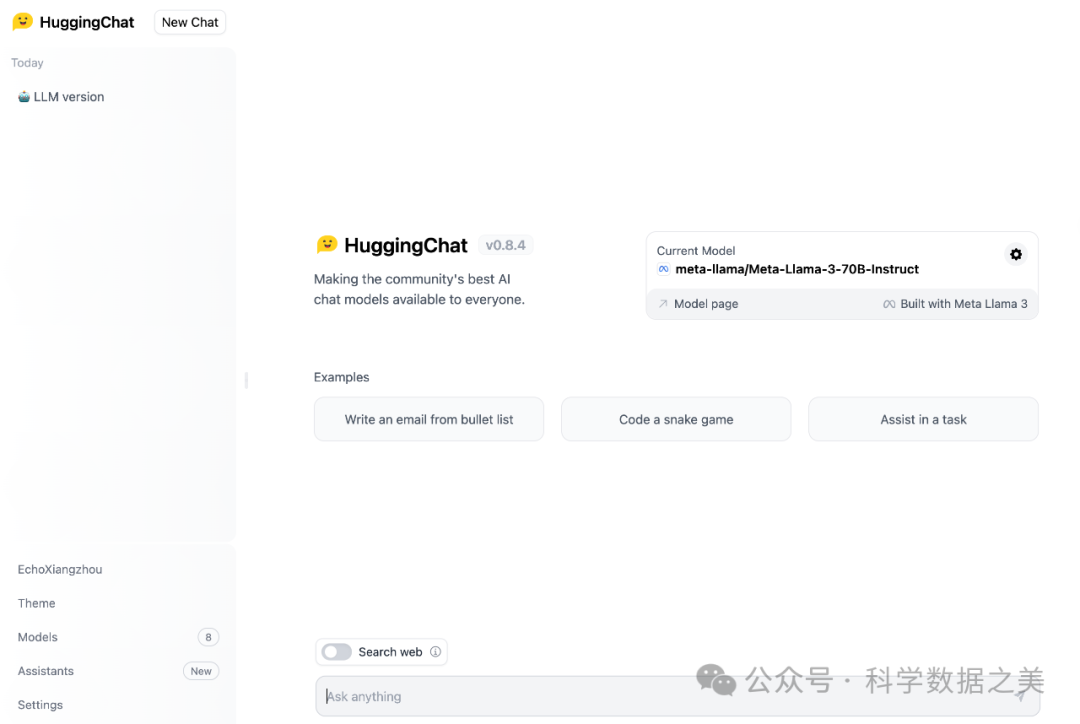Click the large HuggingChat logo in main area
The width and height of the screenshot is (1080, 724).
click(x=327, y=245)
